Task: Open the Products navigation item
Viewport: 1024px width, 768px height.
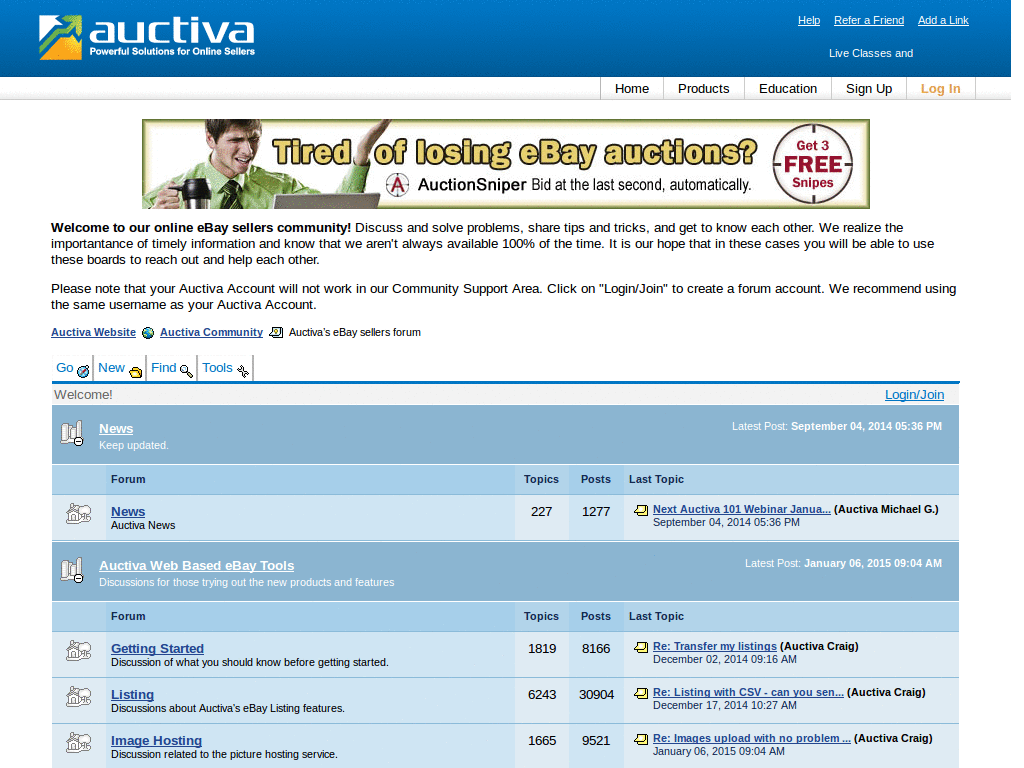Action: click(703, 89)
